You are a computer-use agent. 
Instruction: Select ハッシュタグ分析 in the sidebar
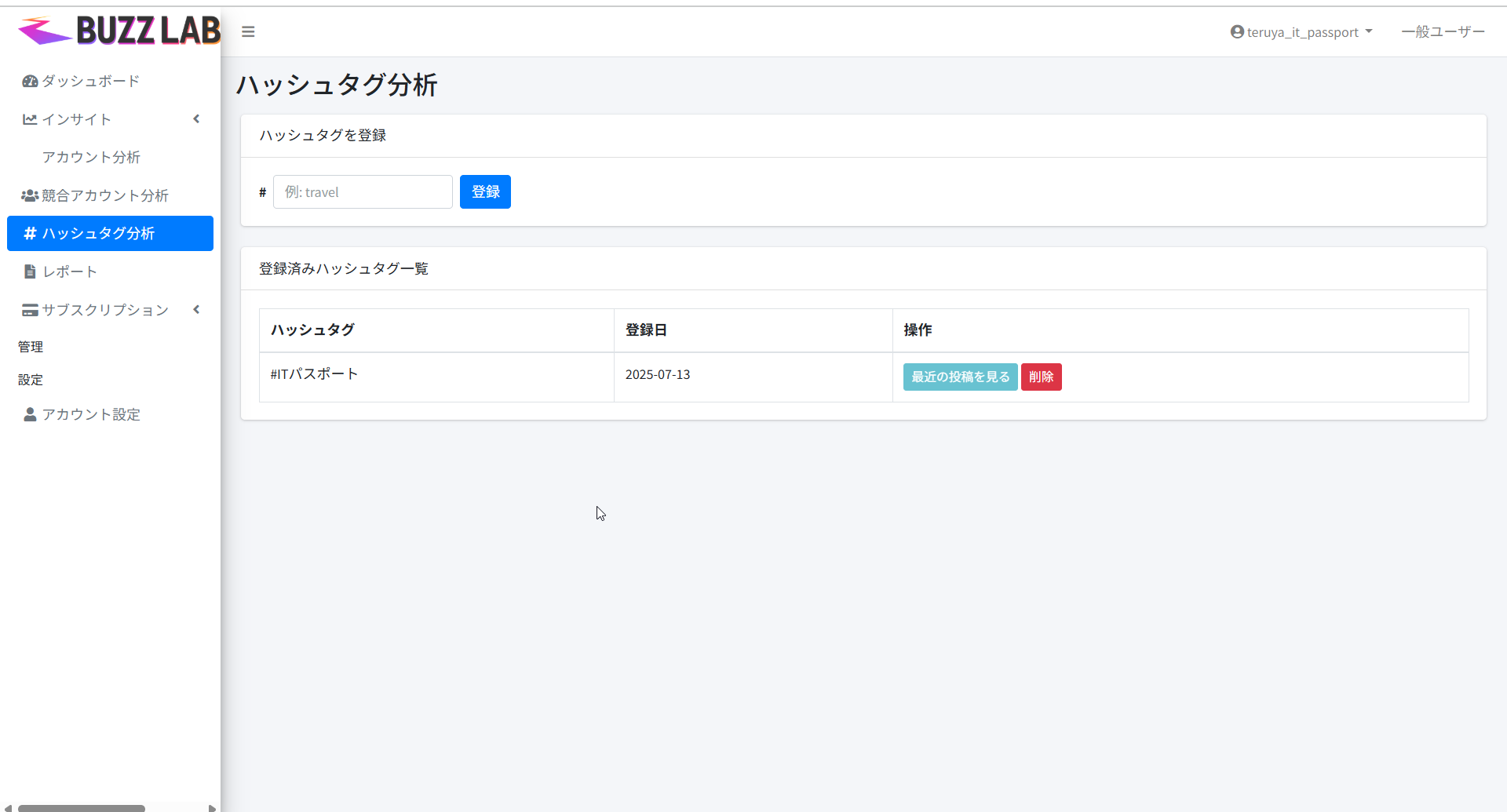pos(110,234)
